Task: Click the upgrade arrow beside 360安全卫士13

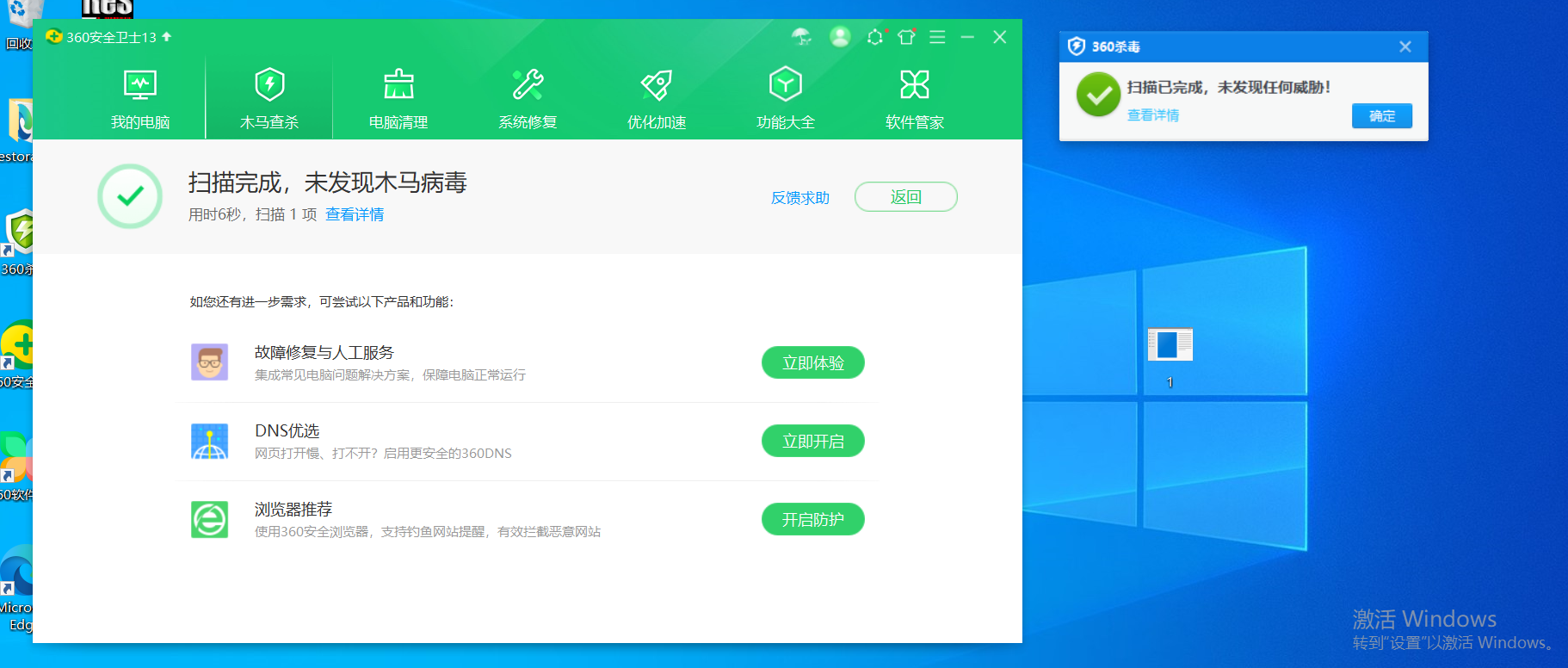Action: [167, 37]
